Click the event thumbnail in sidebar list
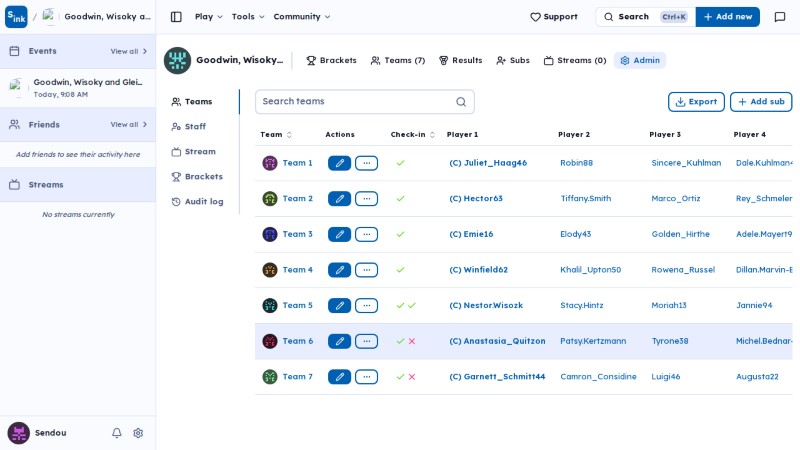800x450 pixels. 17,88
